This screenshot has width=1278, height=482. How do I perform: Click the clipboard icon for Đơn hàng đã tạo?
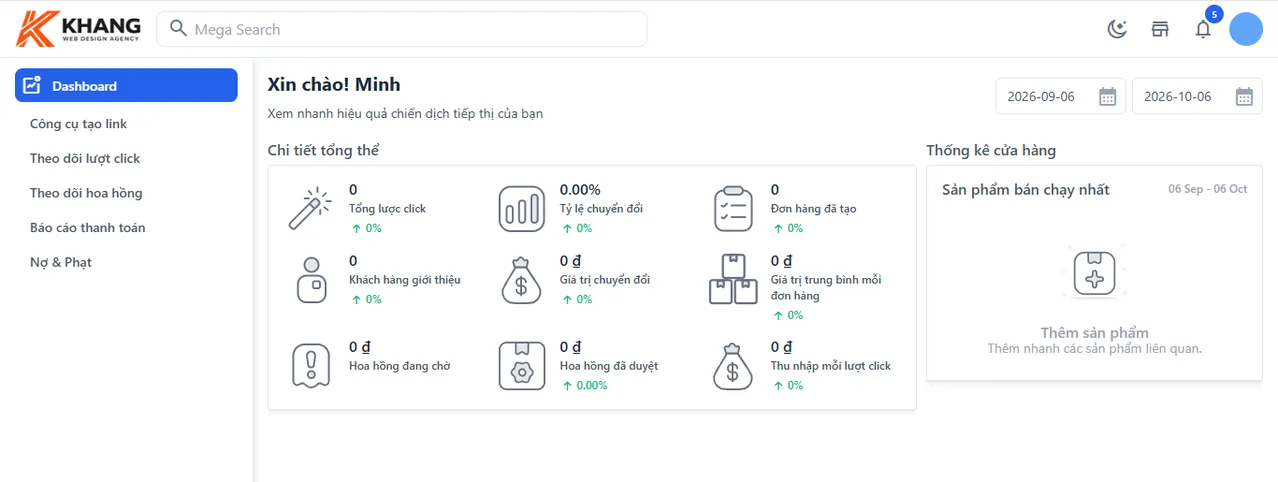coord(732,209)
